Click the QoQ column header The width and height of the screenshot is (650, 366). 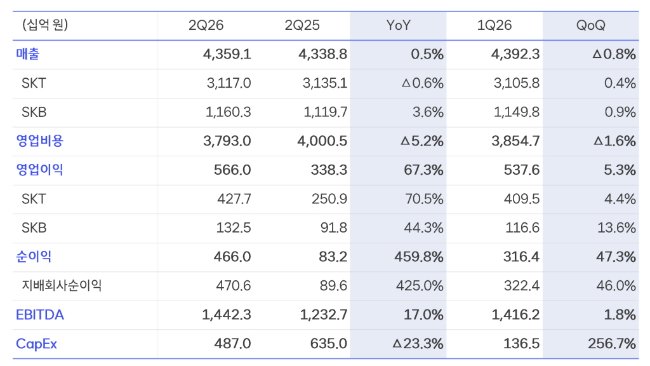(x=591, y=26)
